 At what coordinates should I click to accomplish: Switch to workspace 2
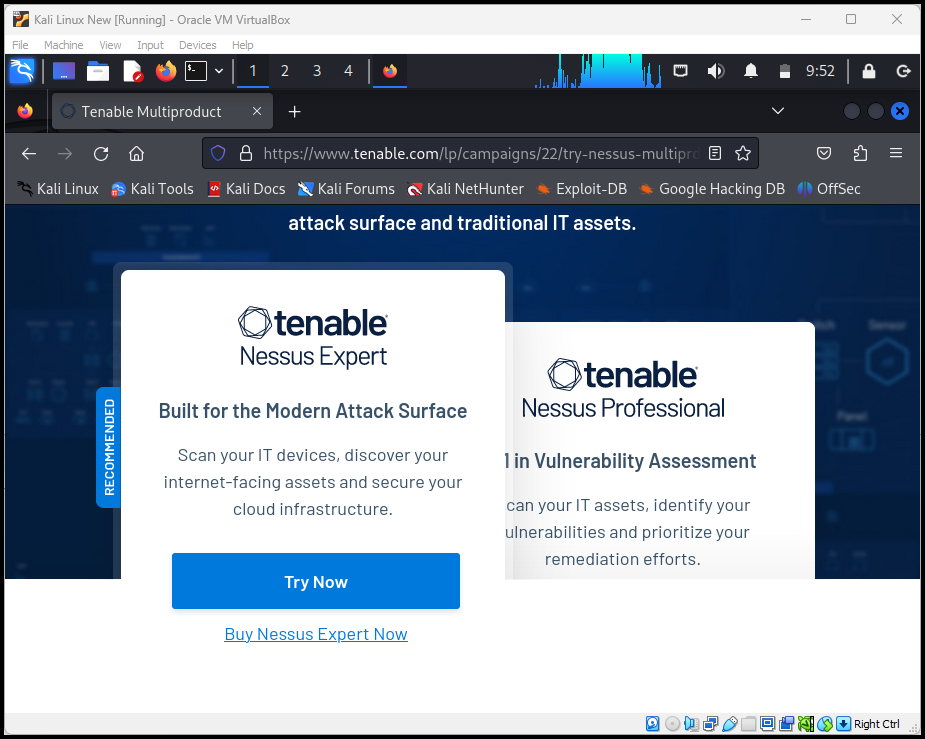pyautogui.click(x=284, y=71)
